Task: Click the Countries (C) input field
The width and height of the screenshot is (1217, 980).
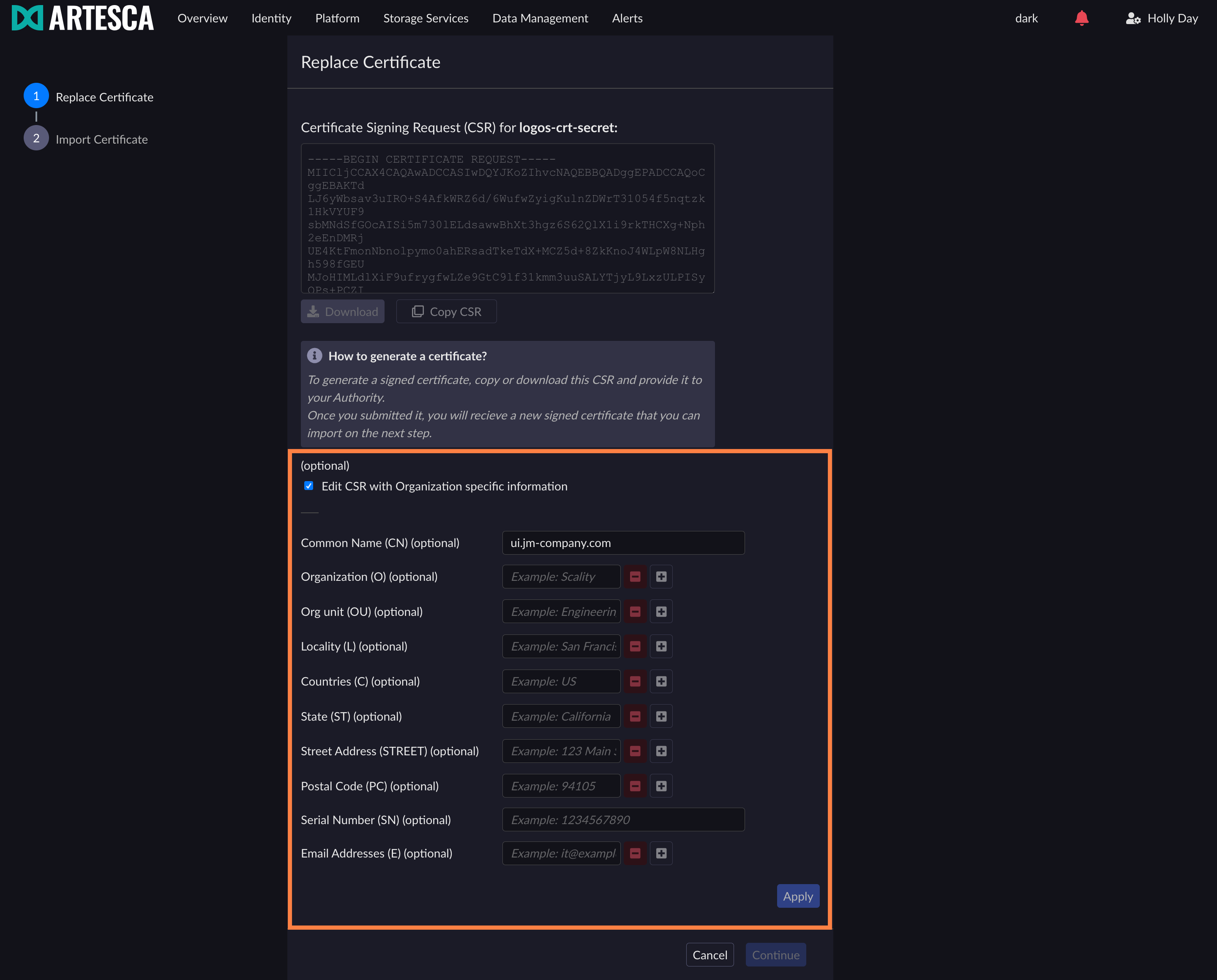Action: 561,681
